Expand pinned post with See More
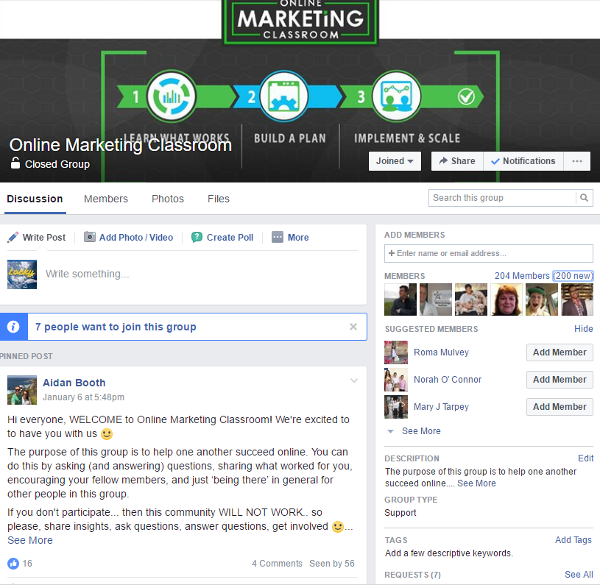Screen dimensions: 600x585 (x=30, y=540)
